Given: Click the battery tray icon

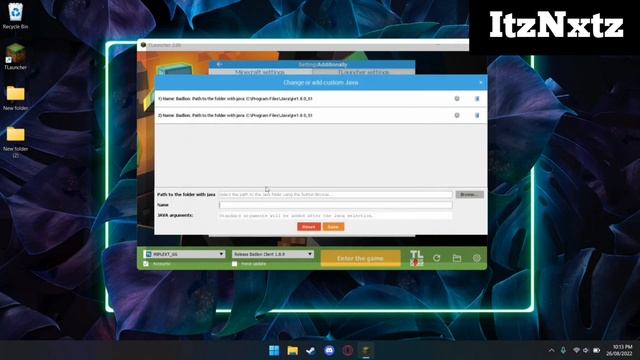Looking at the screenshot, I should point(596,351).
